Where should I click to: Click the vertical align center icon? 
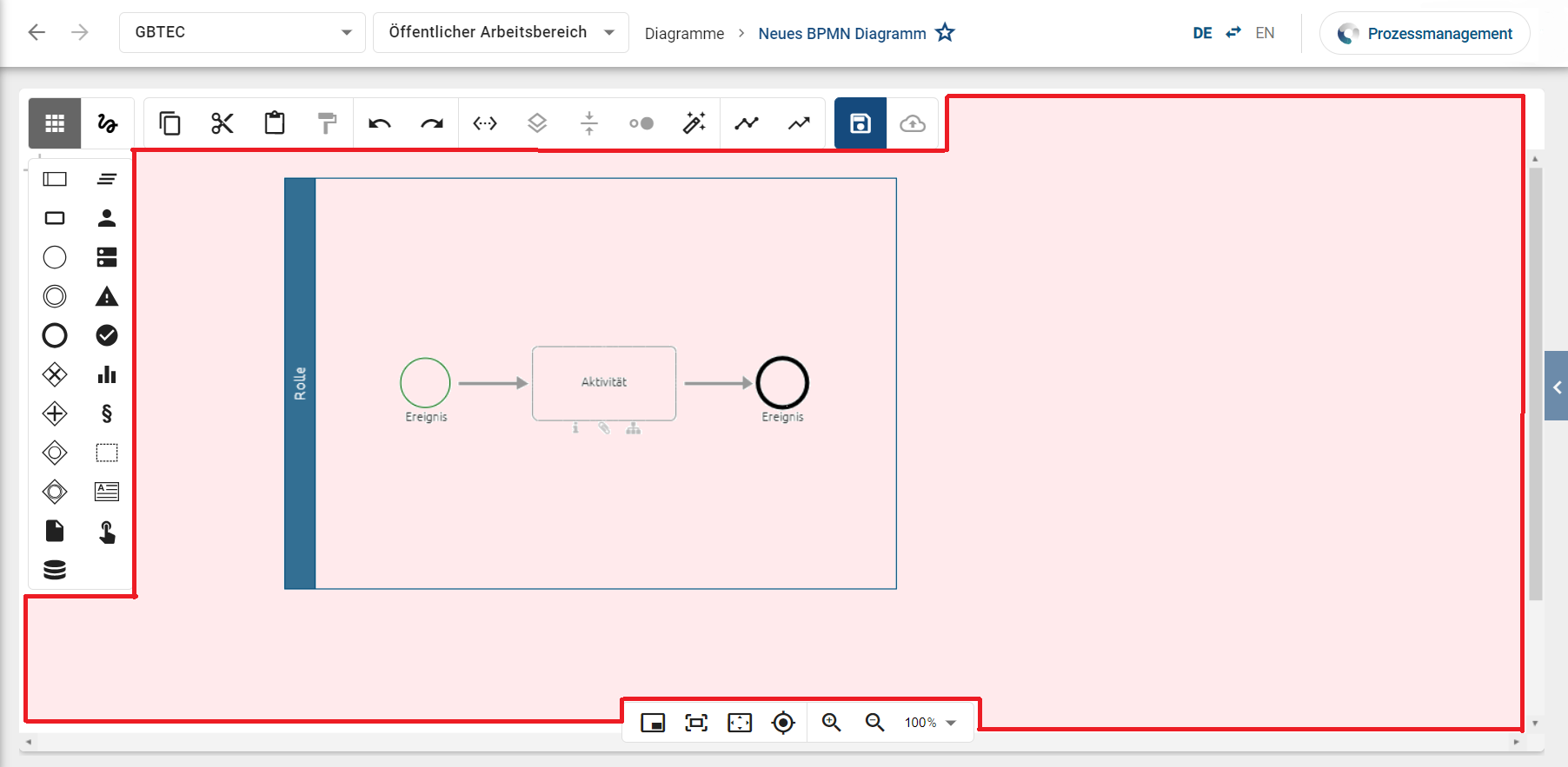click(x=589, y=123)
